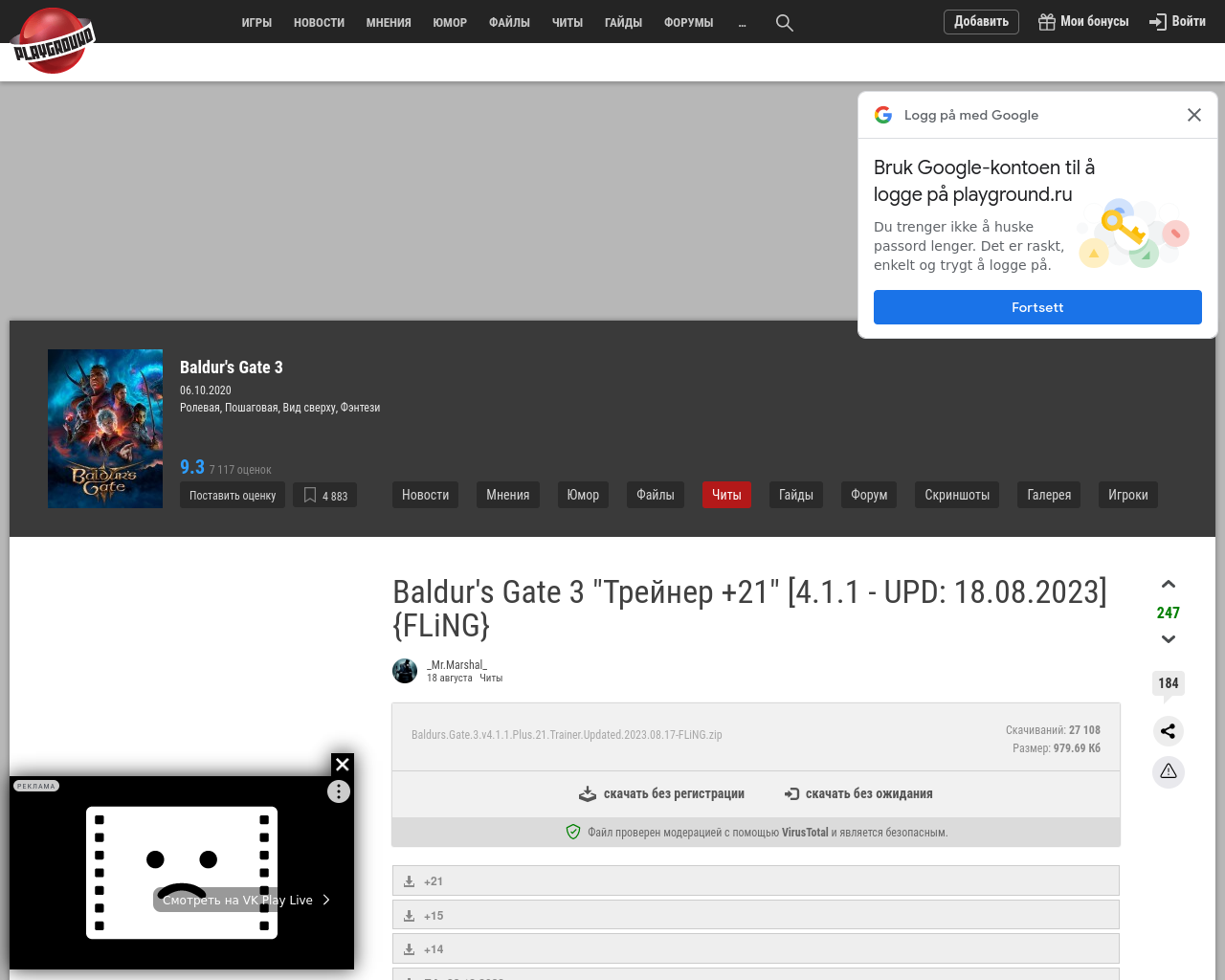Switch to the Мнения game tab
This screenshot has width=1225, height=980.
coord(508,495)
